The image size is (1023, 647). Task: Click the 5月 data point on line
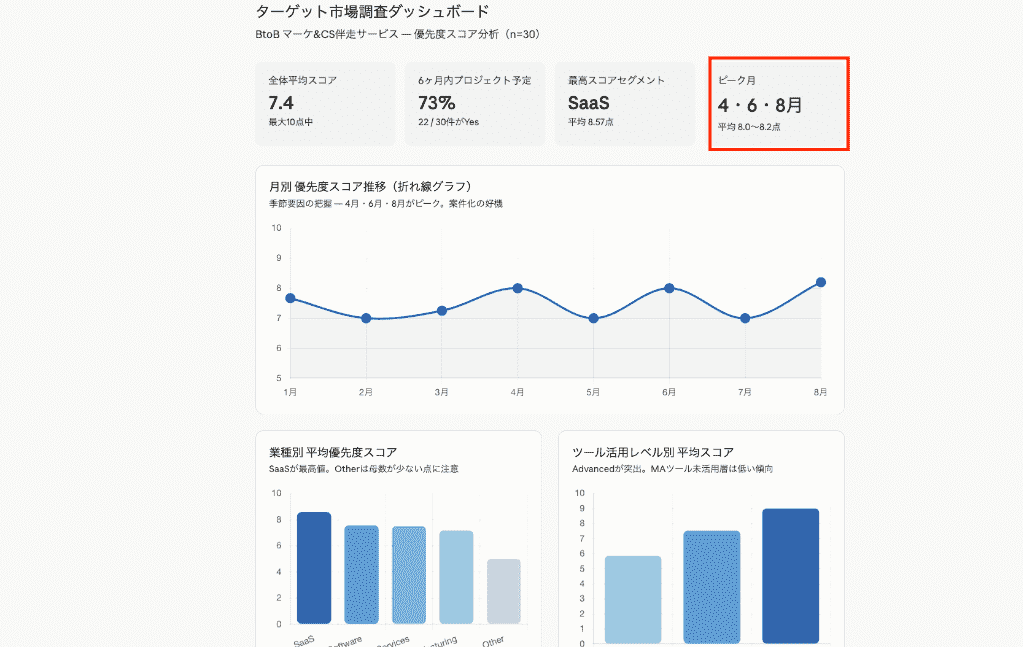593,318
